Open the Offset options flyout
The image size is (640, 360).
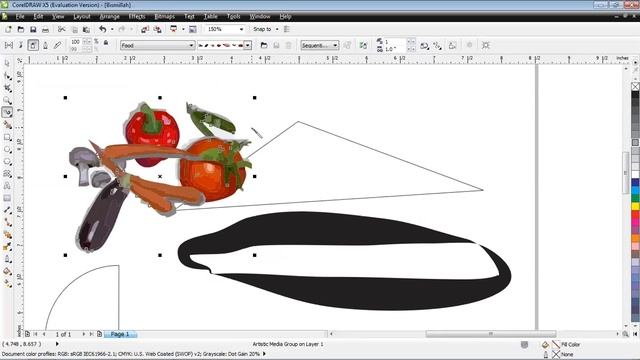point(438,45)
